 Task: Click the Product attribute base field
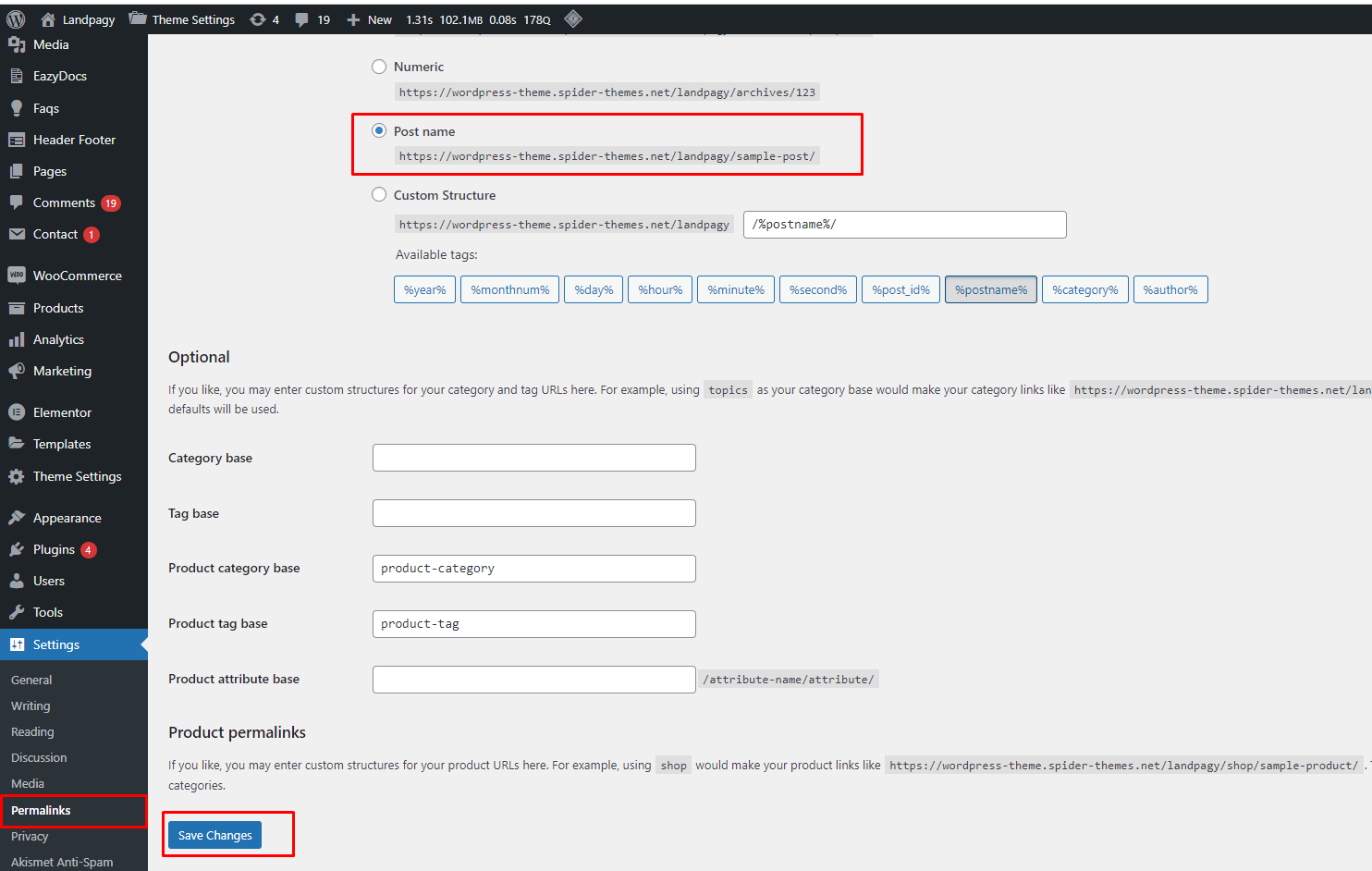tap(534, 680)
